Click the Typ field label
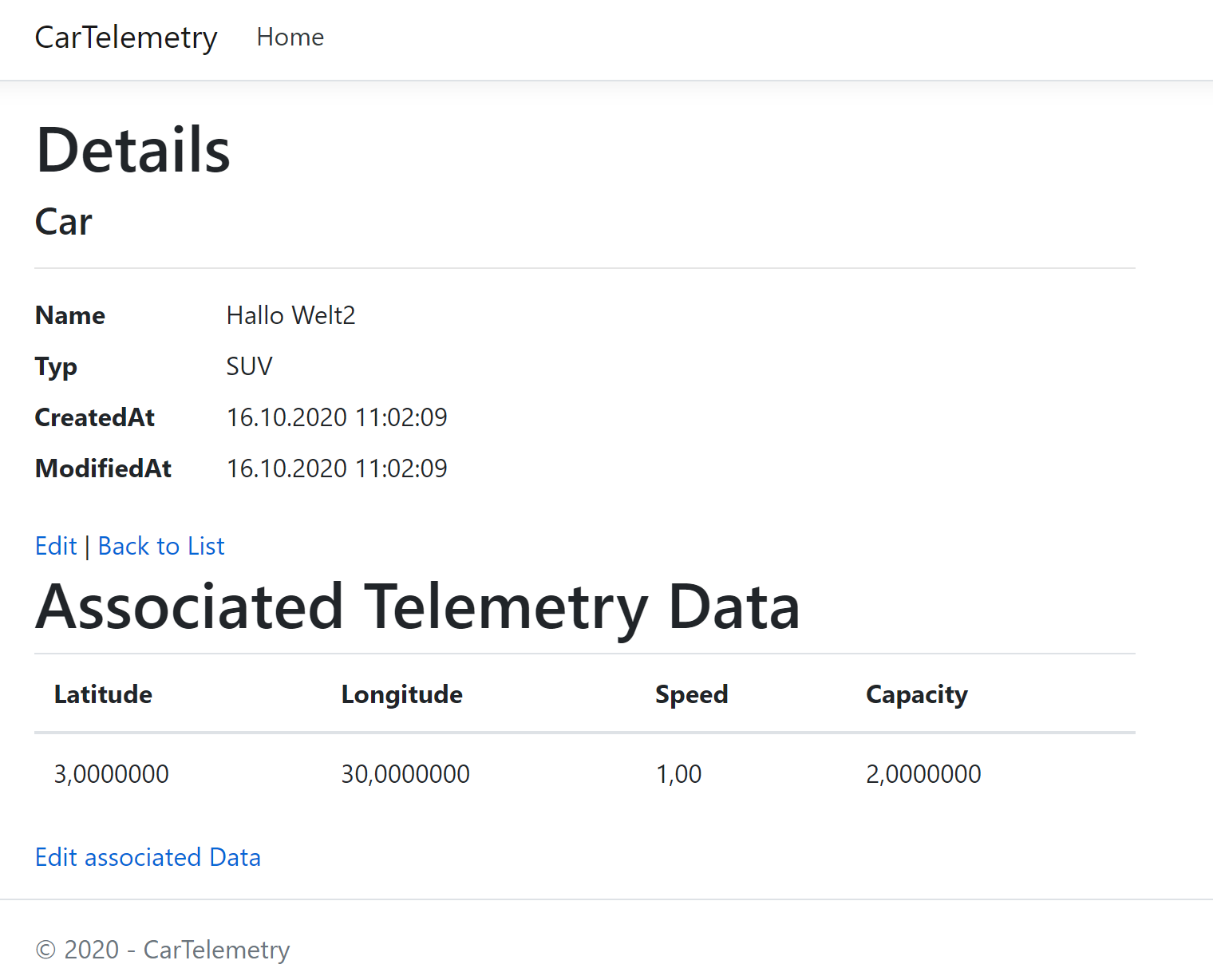 click(x=56, y=366)
